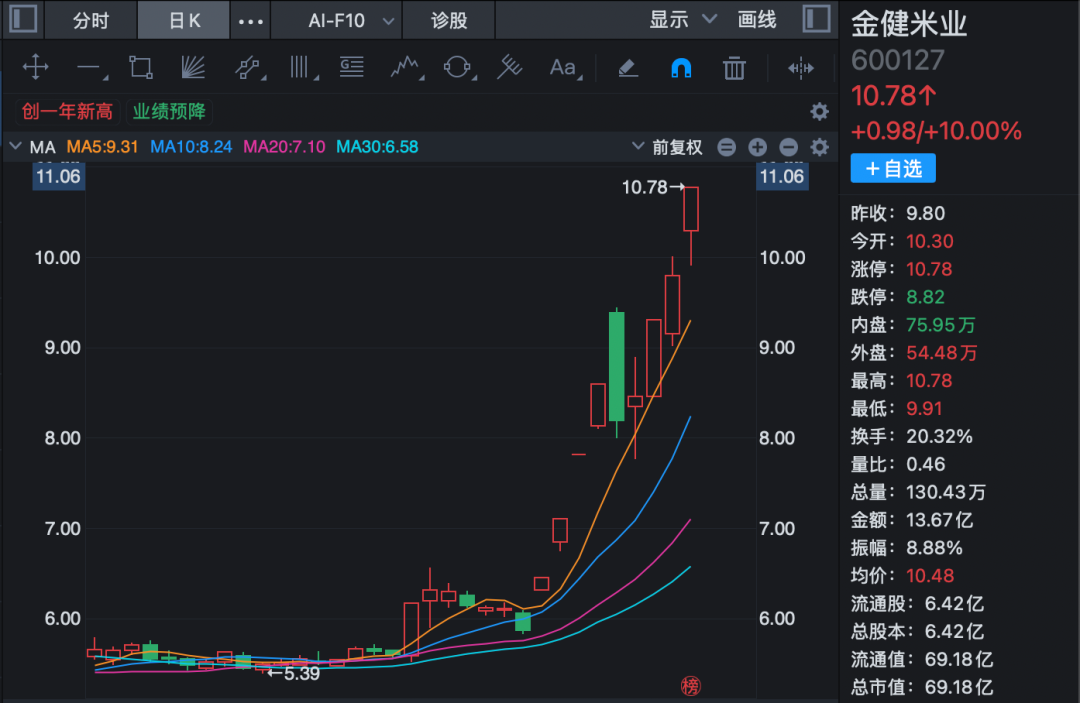
Task: Add stock with +自选 button
Action: [x=893, y=168]
